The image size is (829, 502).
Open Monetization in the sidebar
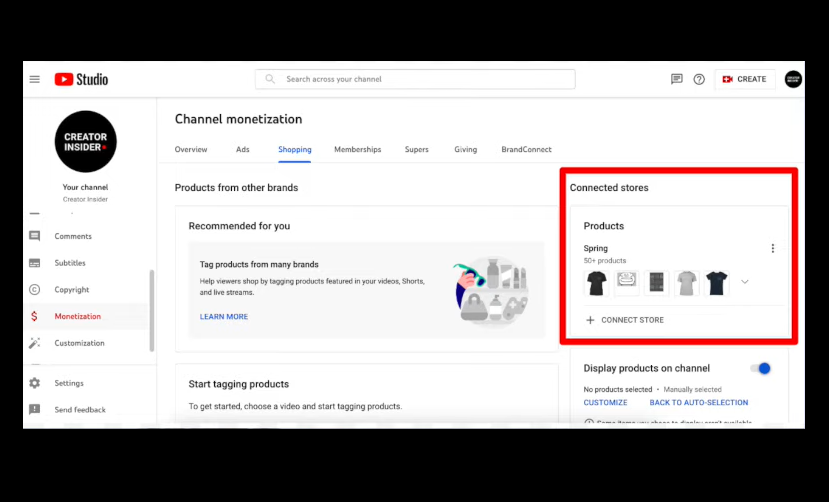[x=78, y=316]
